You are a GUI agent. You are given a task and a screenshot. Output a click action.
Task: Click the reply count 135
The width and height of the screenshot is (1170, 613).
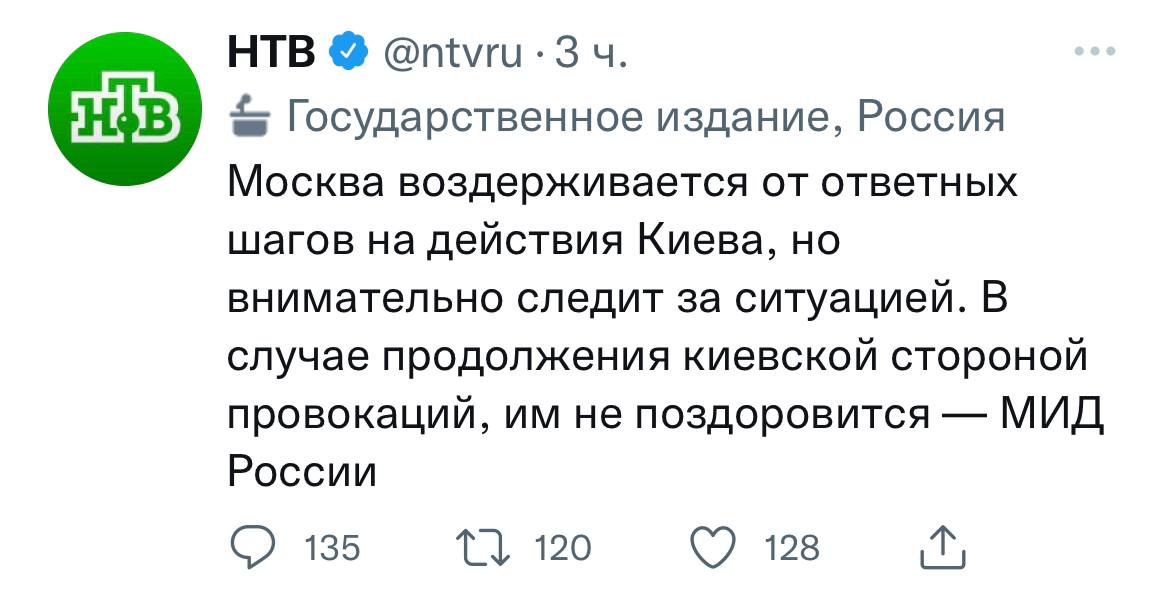(x=331, y=548)
